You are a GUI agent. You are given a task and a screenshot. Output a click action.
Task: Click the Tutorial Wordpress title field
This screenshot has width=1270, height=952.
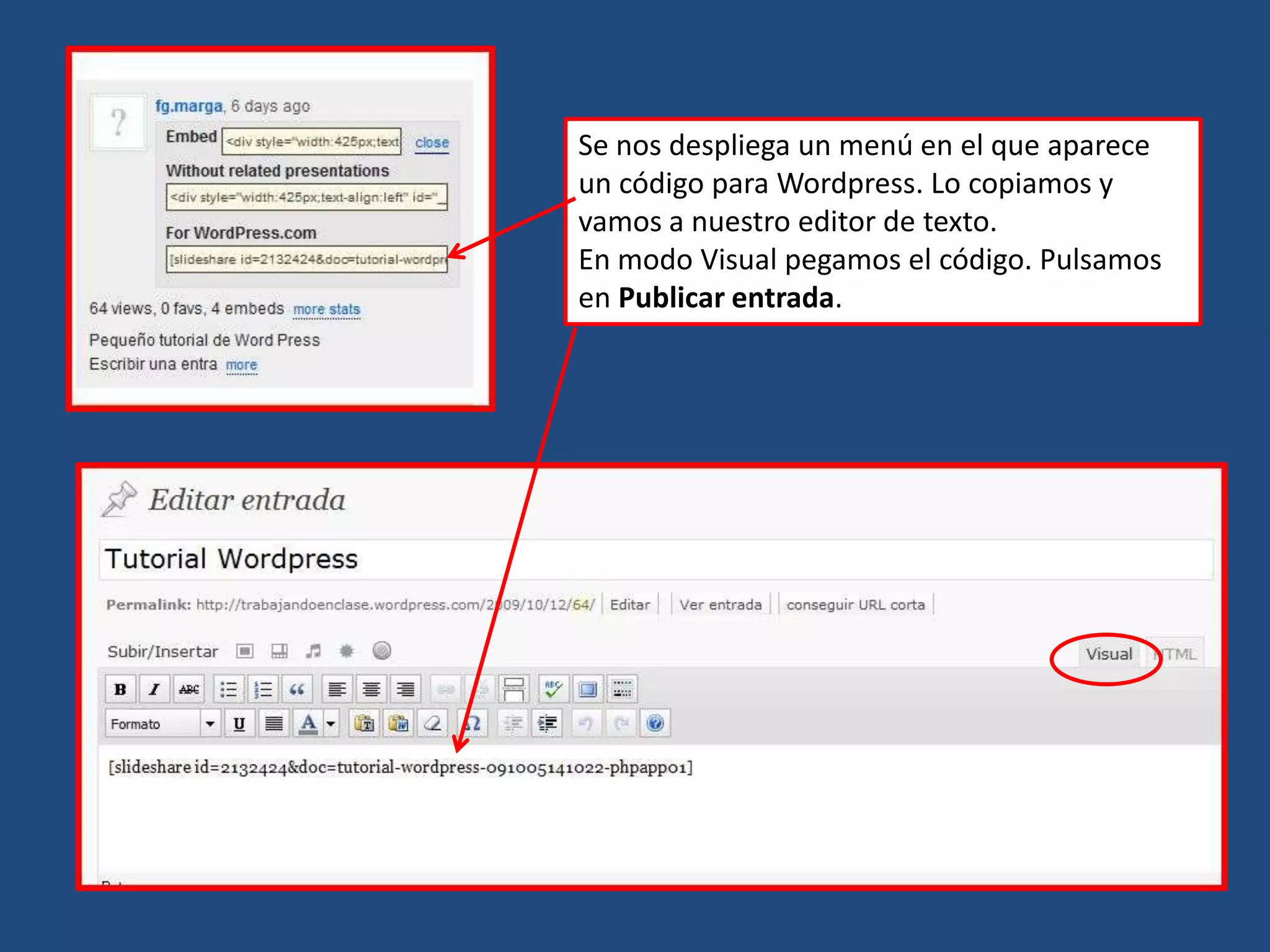656,559
